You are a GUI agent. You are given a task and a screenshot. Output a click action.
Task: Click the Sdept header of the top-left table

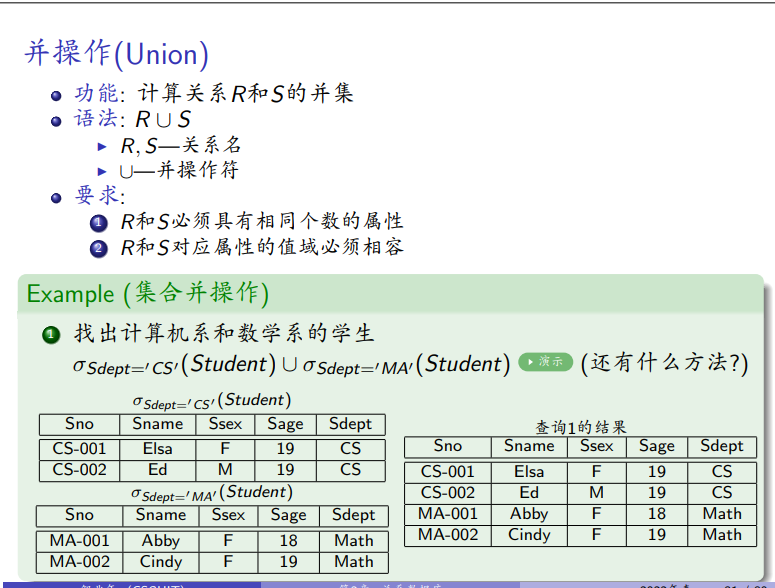(350, 424)
